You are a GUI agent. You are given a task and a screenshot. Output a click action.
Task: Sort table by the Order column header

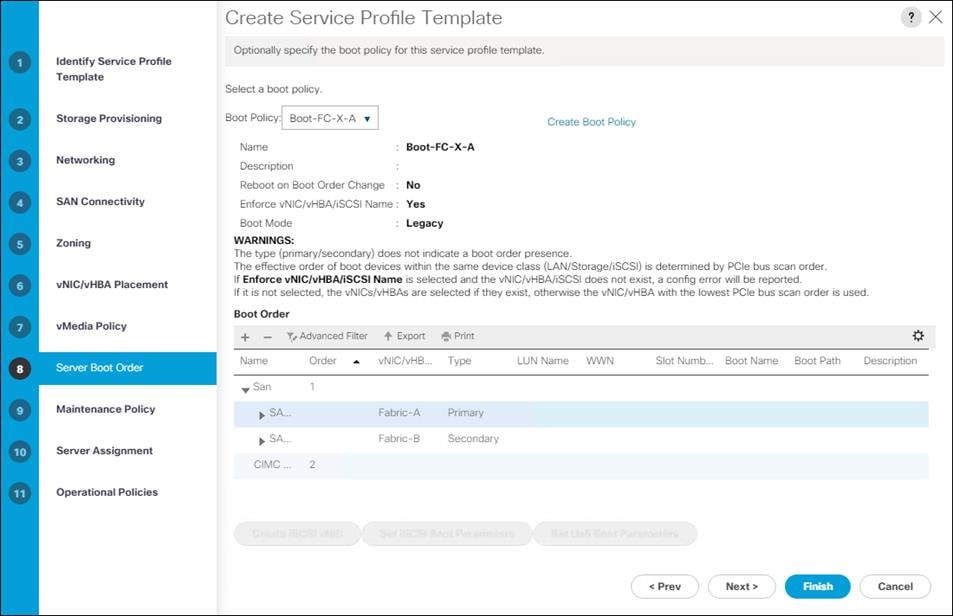click(x=323, y=361)
